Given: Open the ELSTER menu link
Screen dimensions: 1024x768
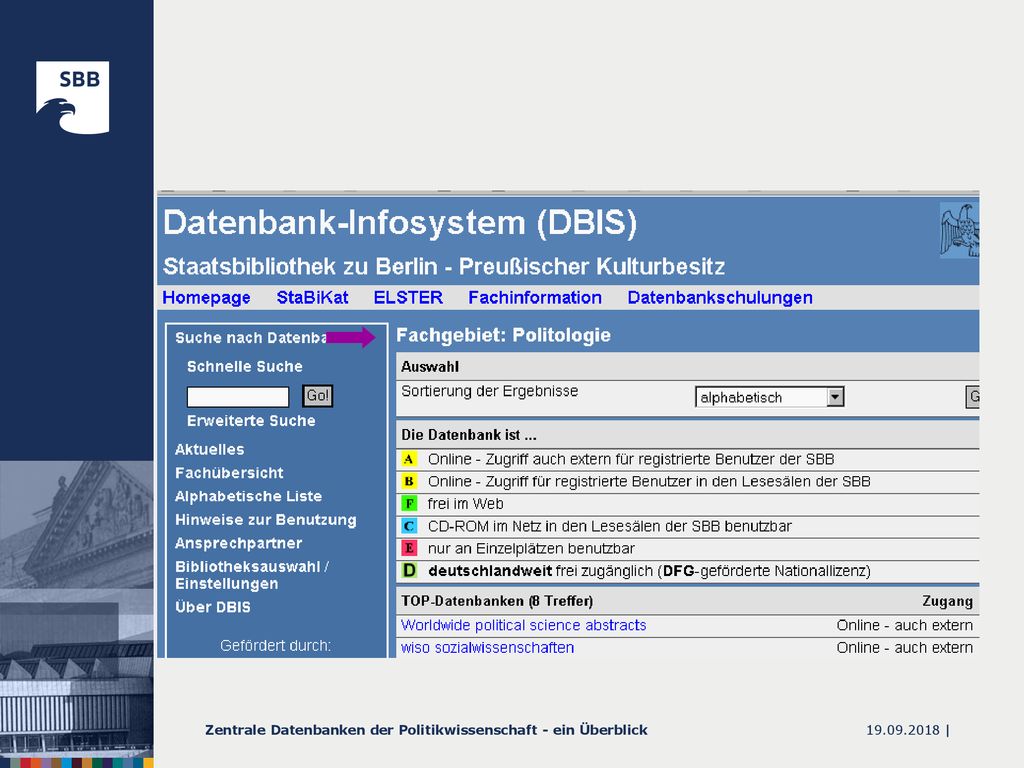Looking at the screenshot, I should [408, 298].
